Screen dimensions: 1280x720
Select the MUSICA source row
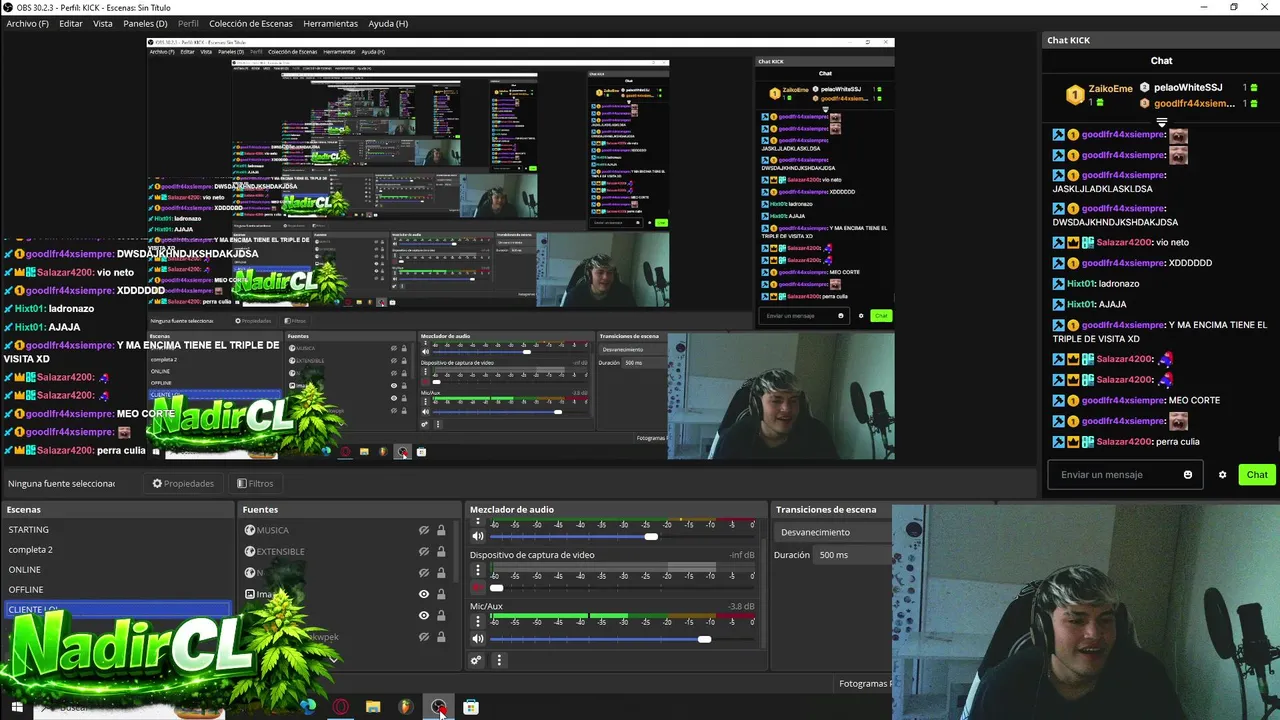coord(346,530)
